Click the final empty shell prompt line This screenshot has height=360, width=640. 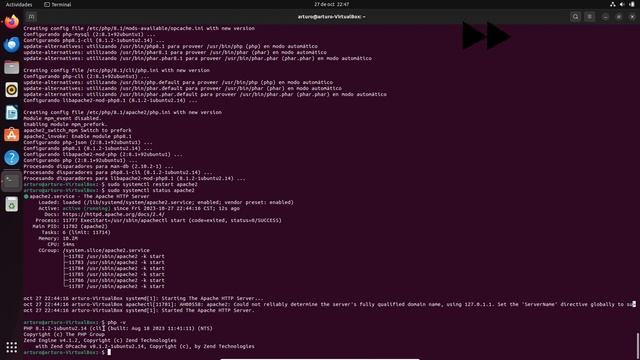coord(67,352)
